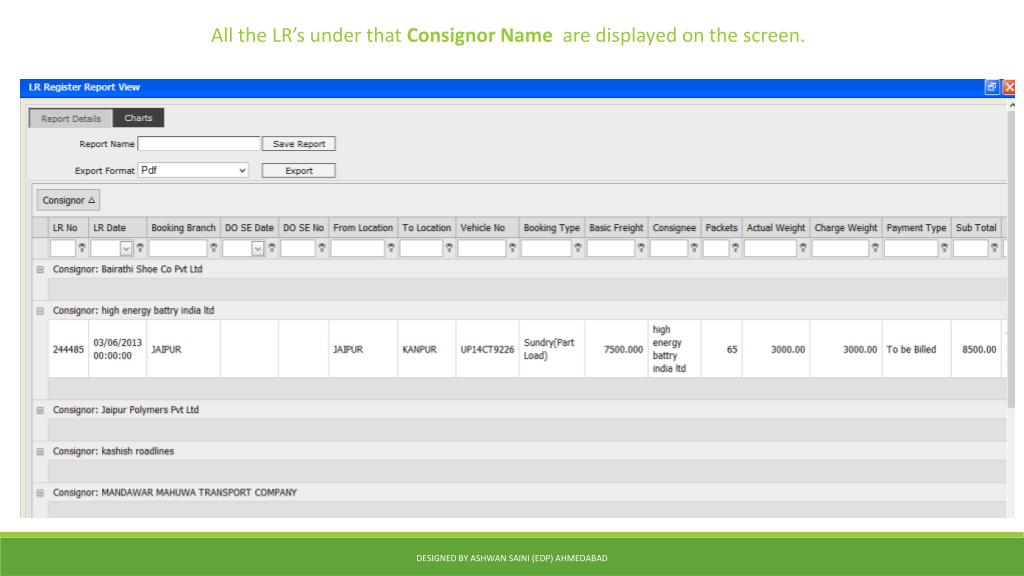Open the filter icon for Charge Weight column
The width and height of the screenshot is (1024, 576).
(875, 248)
